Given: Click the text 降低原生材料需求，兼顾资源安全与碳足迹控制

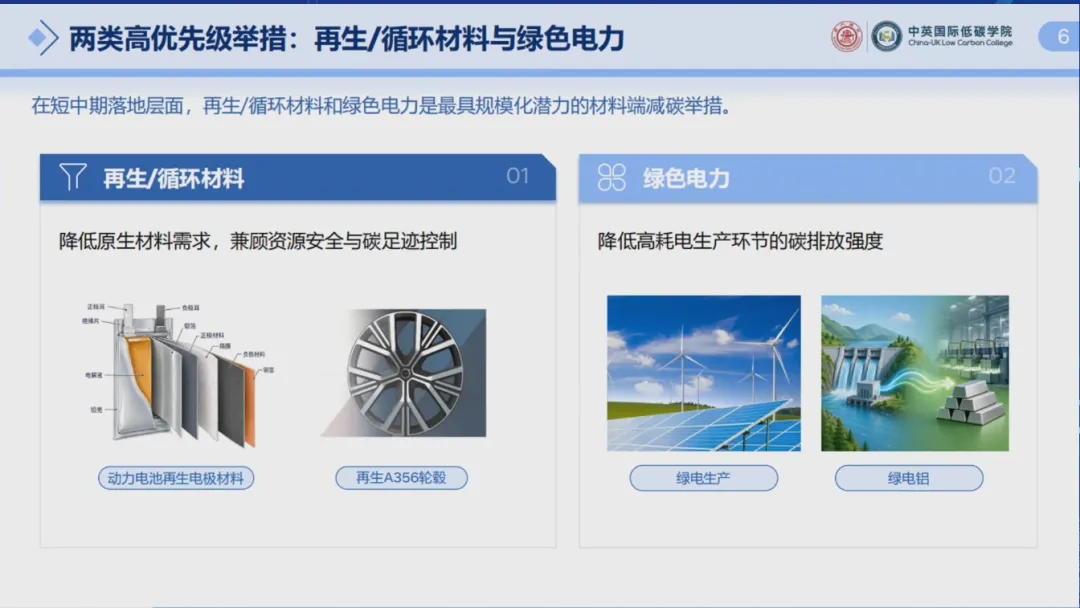Looking at the screenshot, I should click(x=258, y=241).
